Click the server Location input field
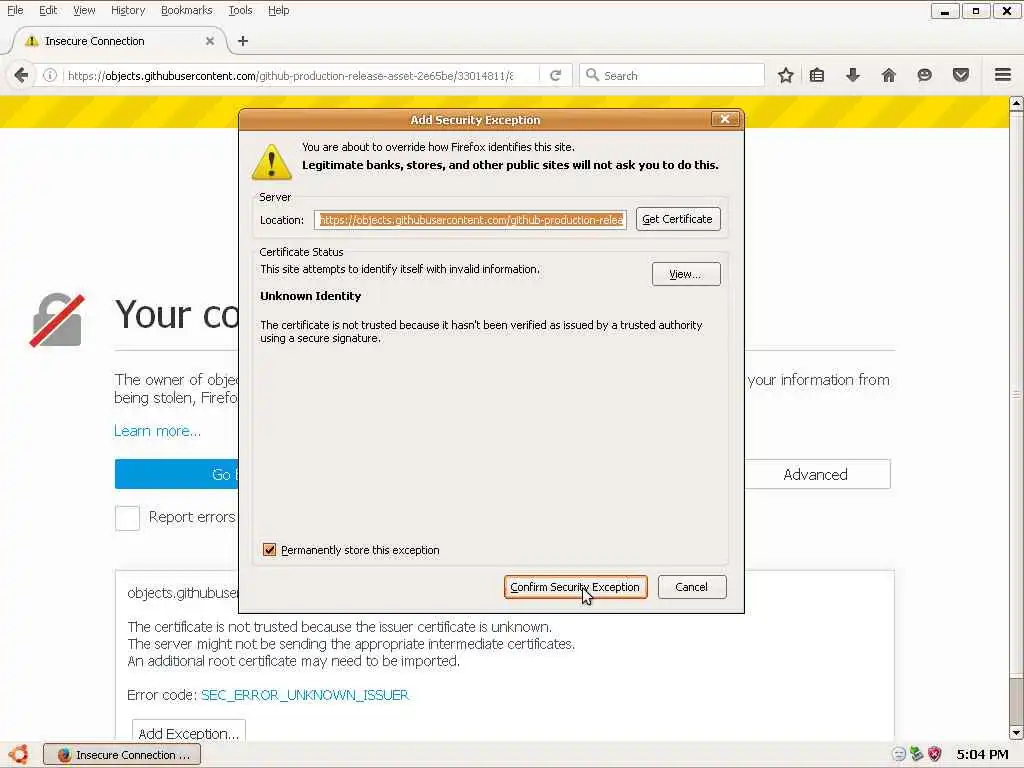The width and height of the screenshot is (1024, 768). pos(470,219)
